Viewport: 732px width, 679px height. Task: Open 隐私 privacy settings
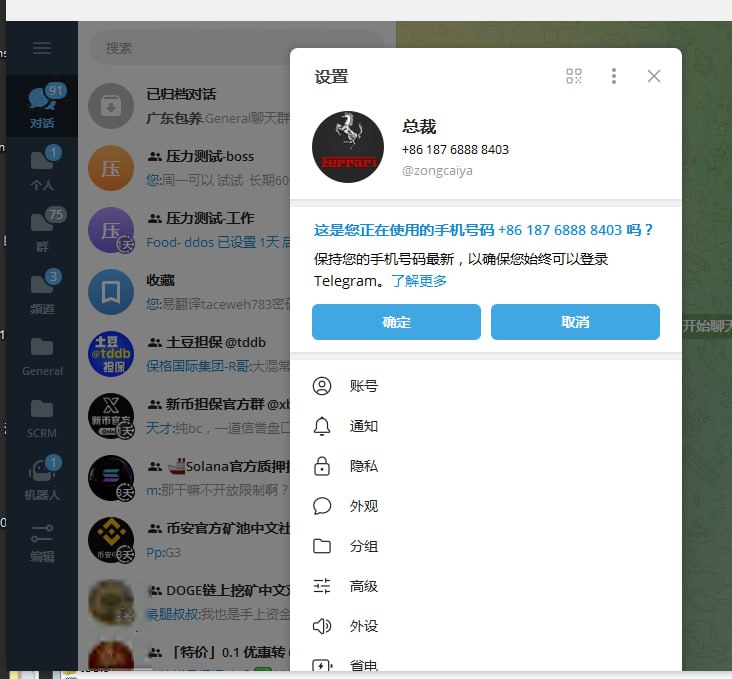[364, 466]
